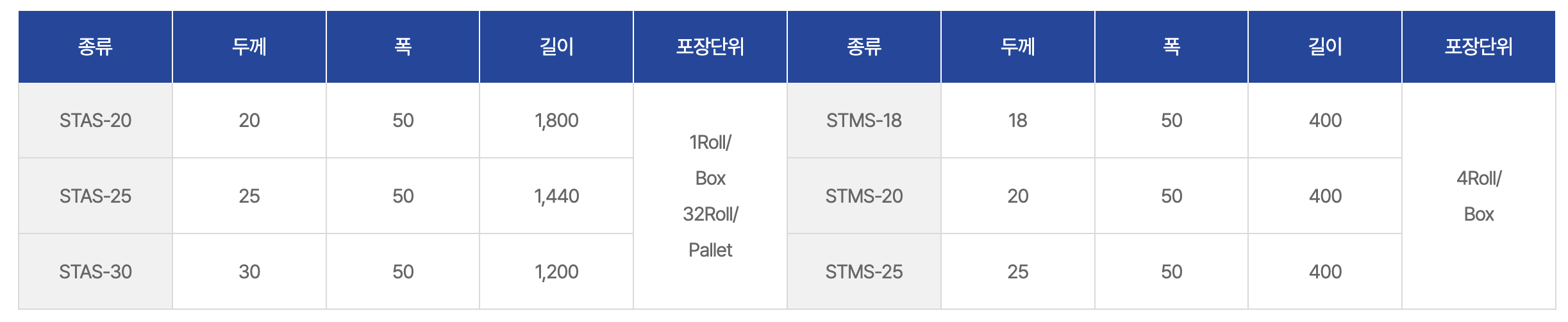Click the 포장단위 header above 4Roll/Box
Viewport: 1568px width, 322px height.
point(1478,47)
